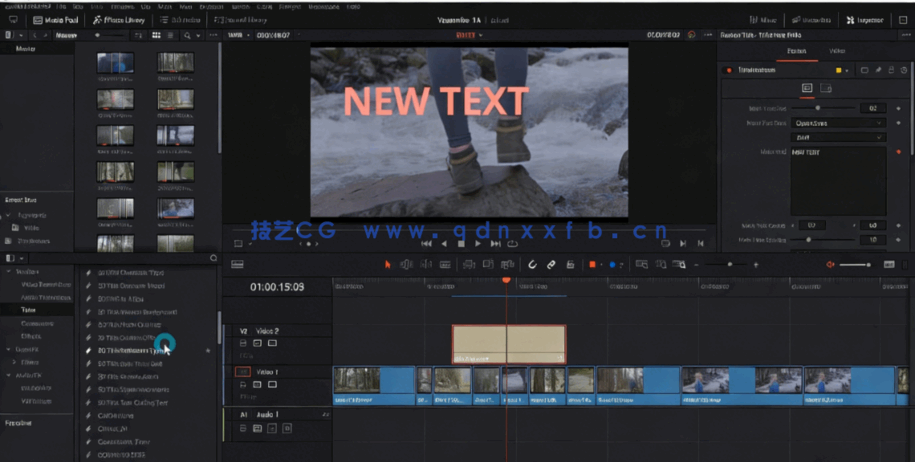Click the blue Marker icon
Image resolution: width=915 pixels, height=462 pixels.
612,265
